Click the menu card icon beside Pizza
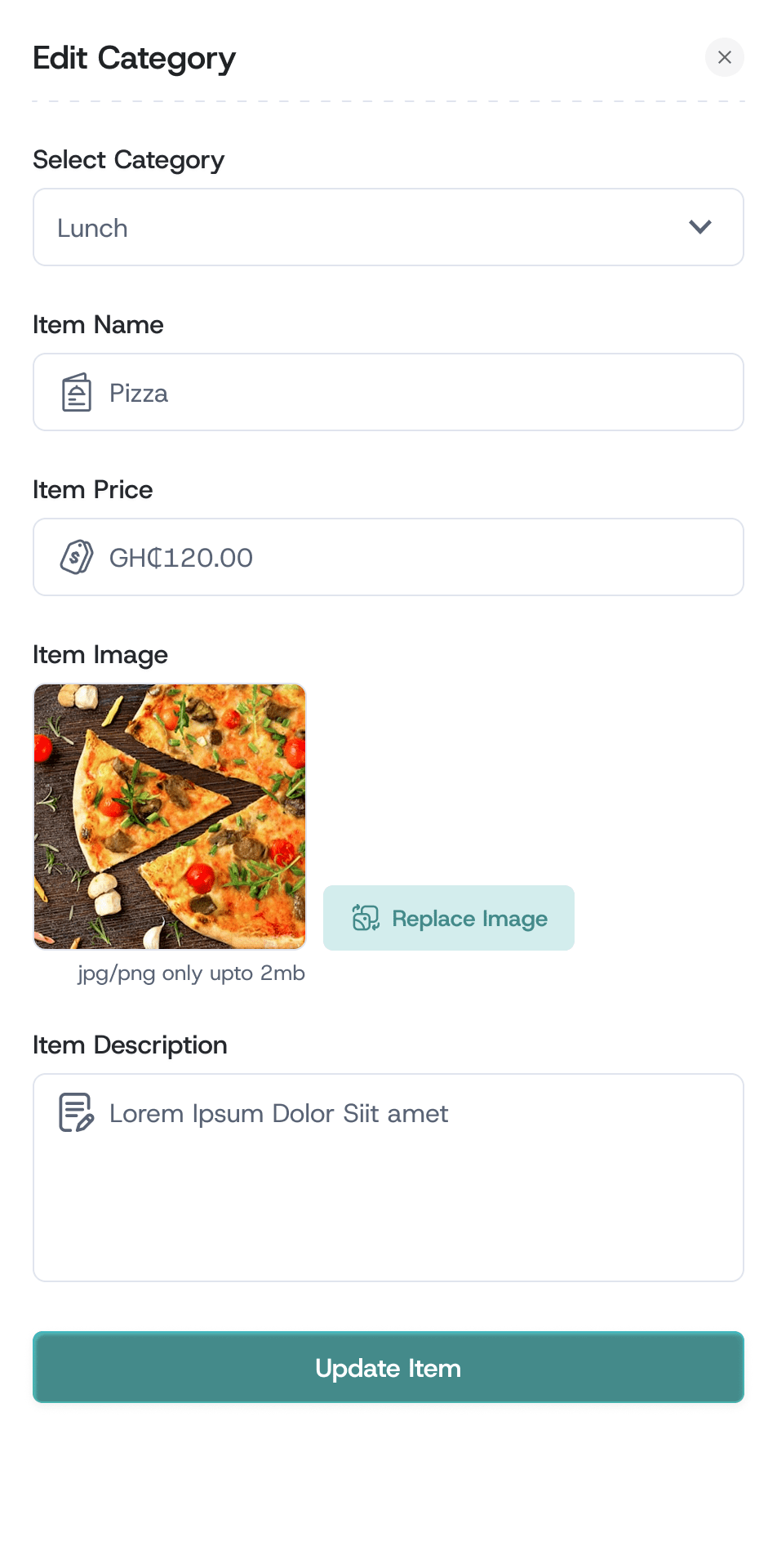The image size is (777, 1568). pyautogui.click(x=77, y=393)
